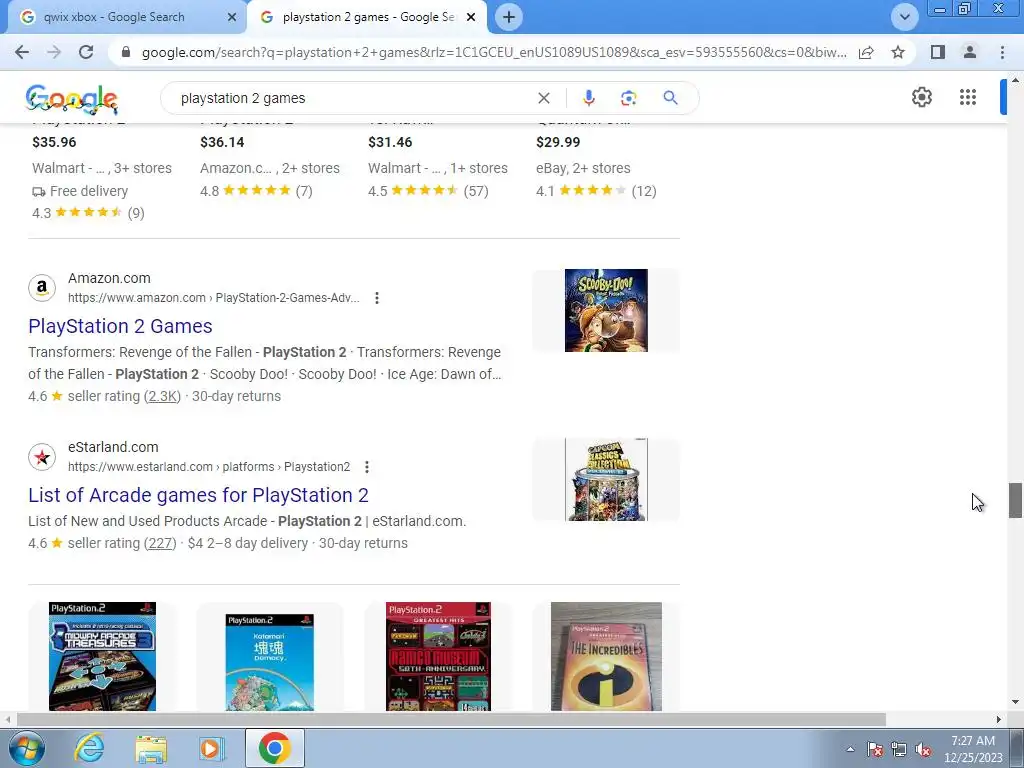Image resolution: width=1024 pixels, height=768 pixels.
Task: Open eStarland 227 seller rating reviews
Action: pos(160,543)
